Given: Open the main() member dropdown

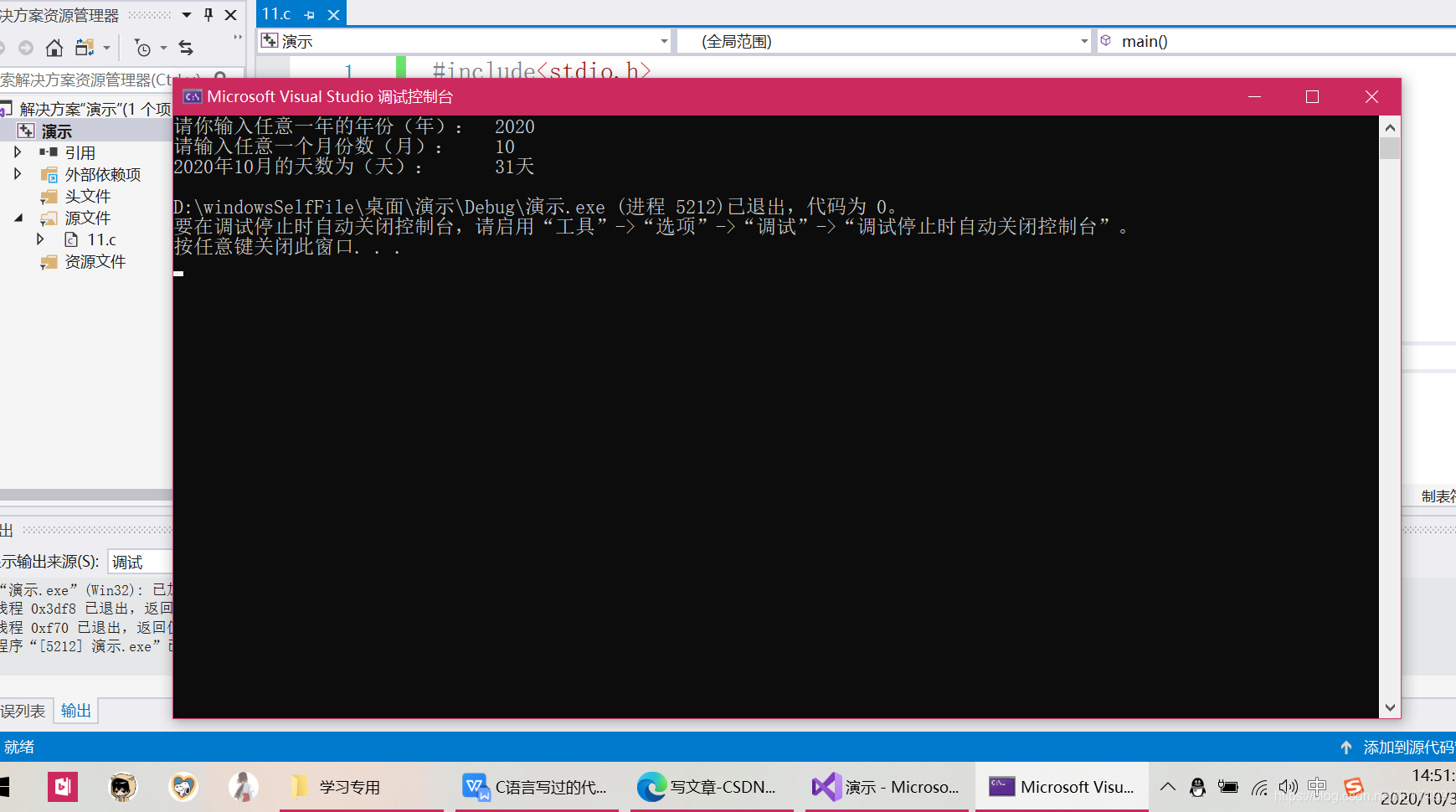Looking at the screenshot, I should click(1276, 41).
